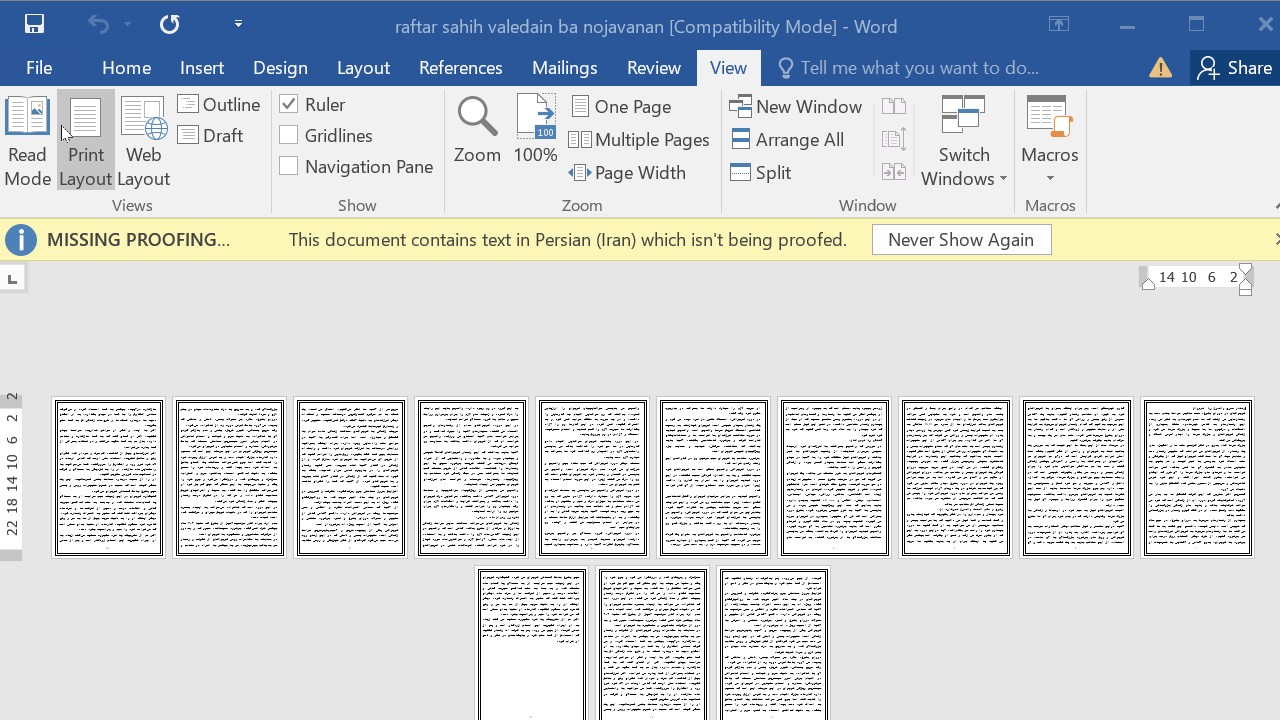
Task: Choose One Page zoom
Action: [621, 106]
